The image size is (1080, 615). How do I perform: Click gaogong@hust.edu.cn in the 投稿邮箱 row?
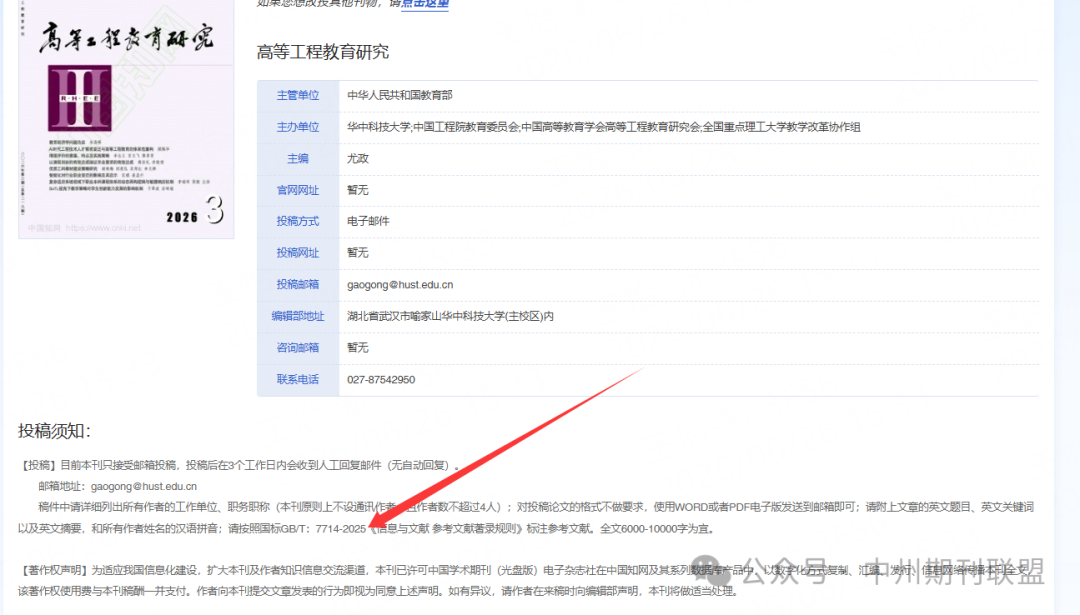pos(400,284)
